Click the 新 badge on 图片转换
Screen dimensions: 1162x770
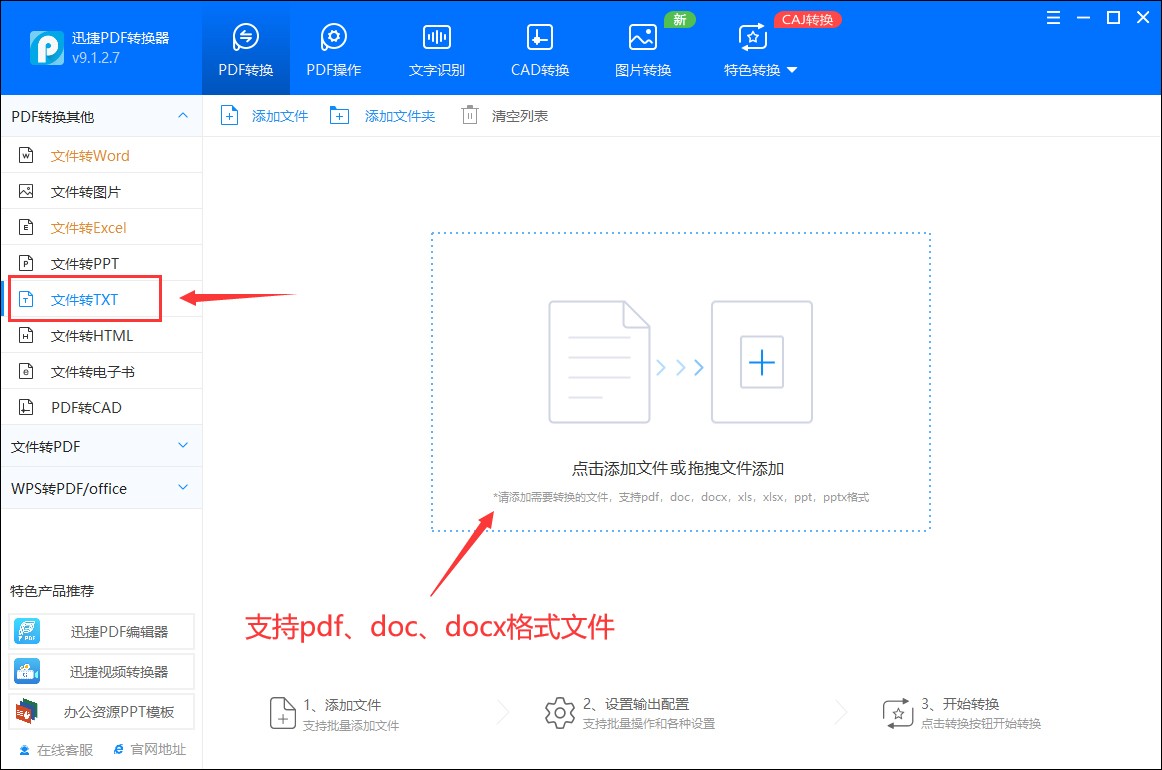(x=680, y=20)
